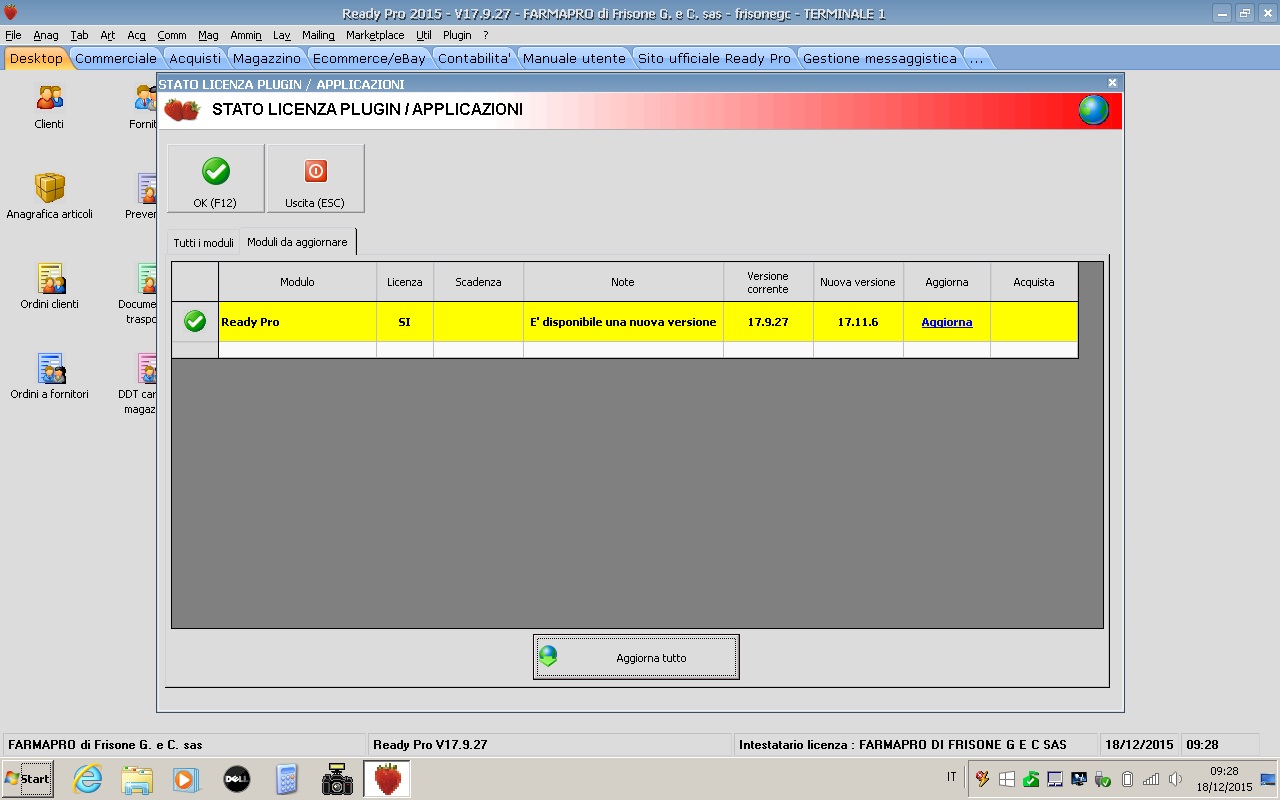Launch Internet Explorer from the taskbar
Image resolution: width=1280 pixels, height=800 pixels.
click(88, 779)
